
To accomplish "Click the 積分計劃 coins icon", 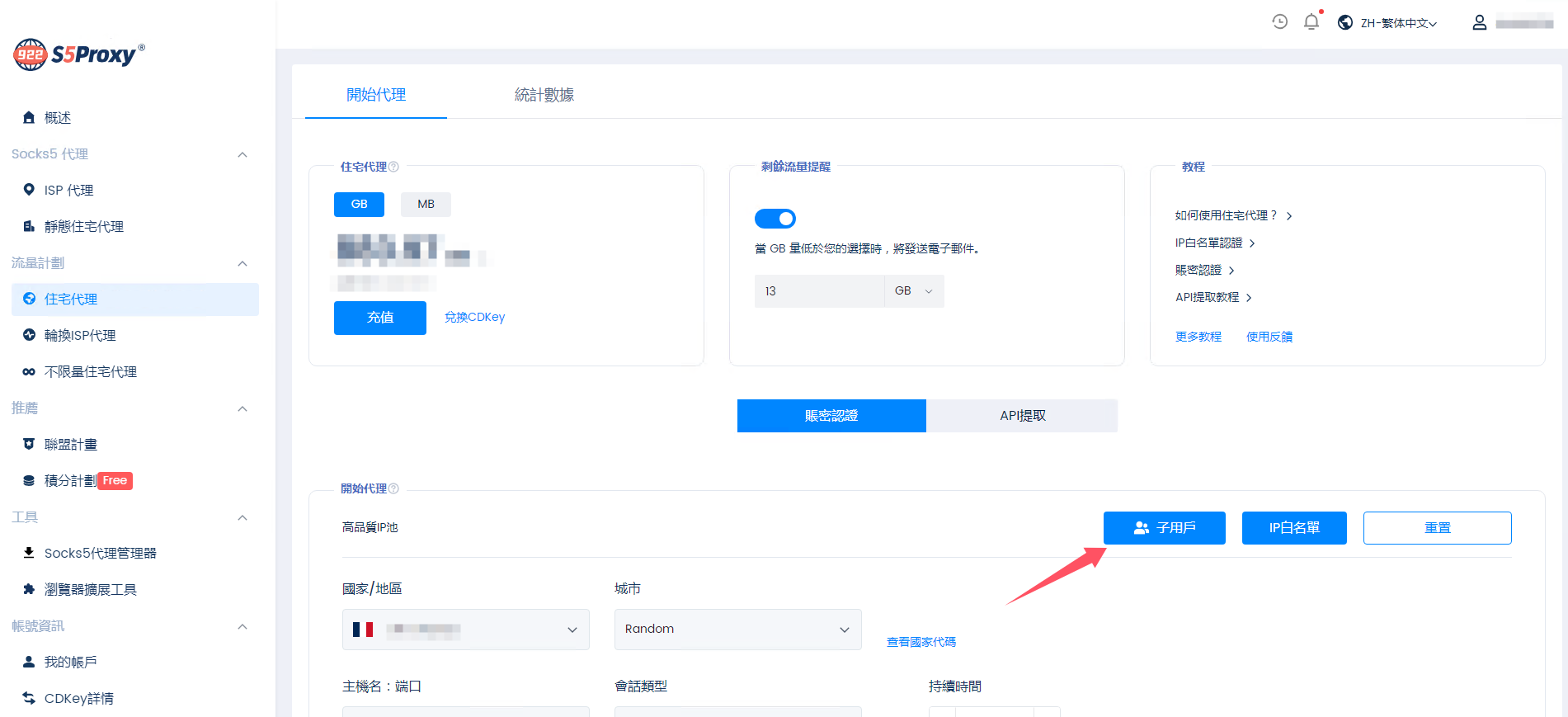I will pos(29,480).
